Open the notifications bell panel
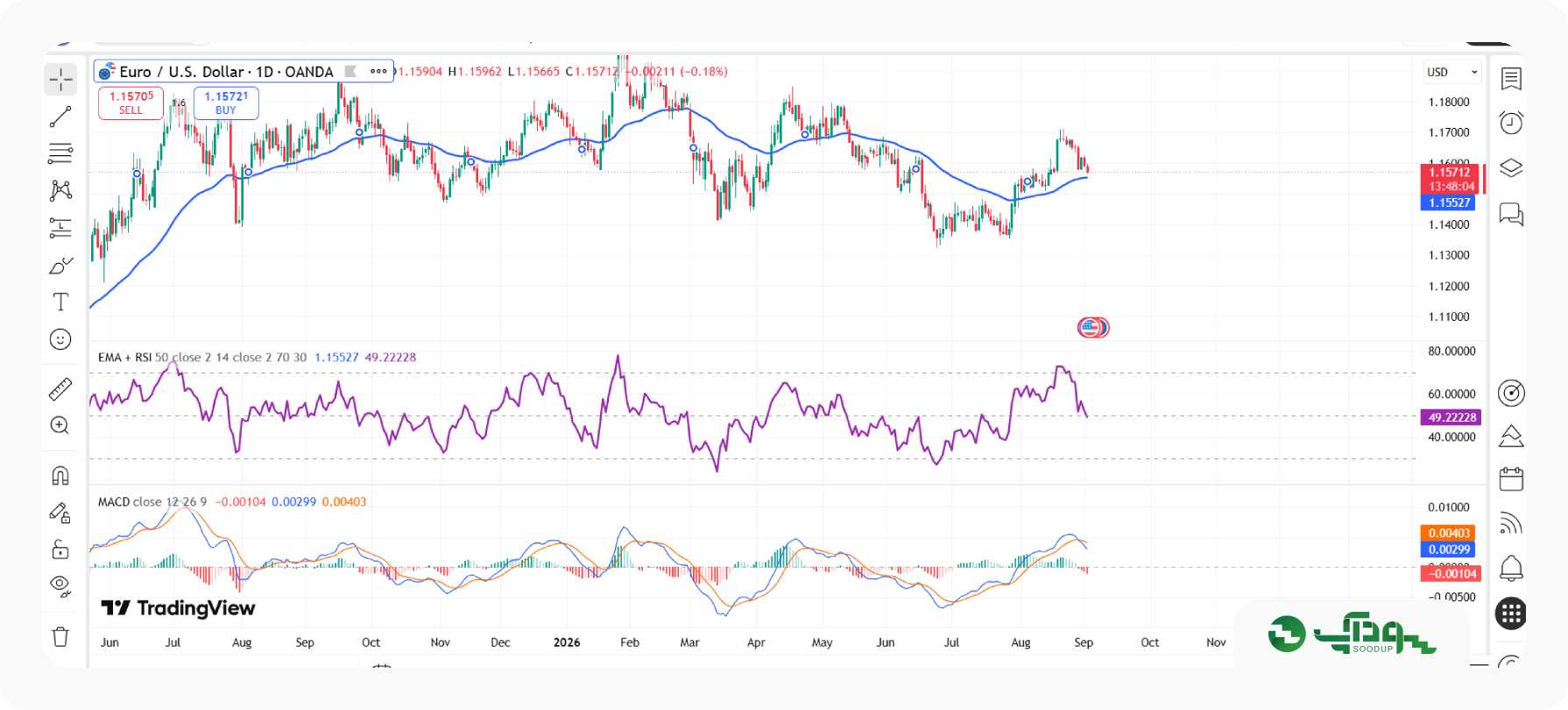 tap(1511, 568)
